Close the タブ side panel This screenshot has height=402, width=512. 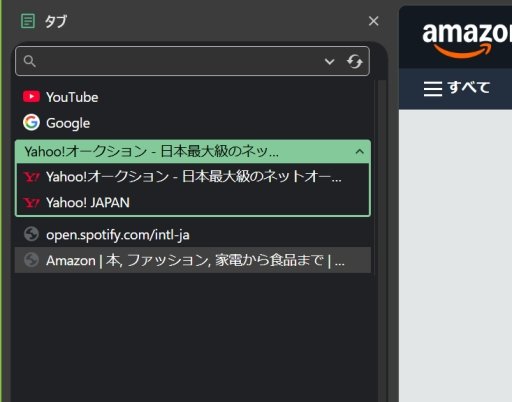pyautogui.click(x=373, y=21)
